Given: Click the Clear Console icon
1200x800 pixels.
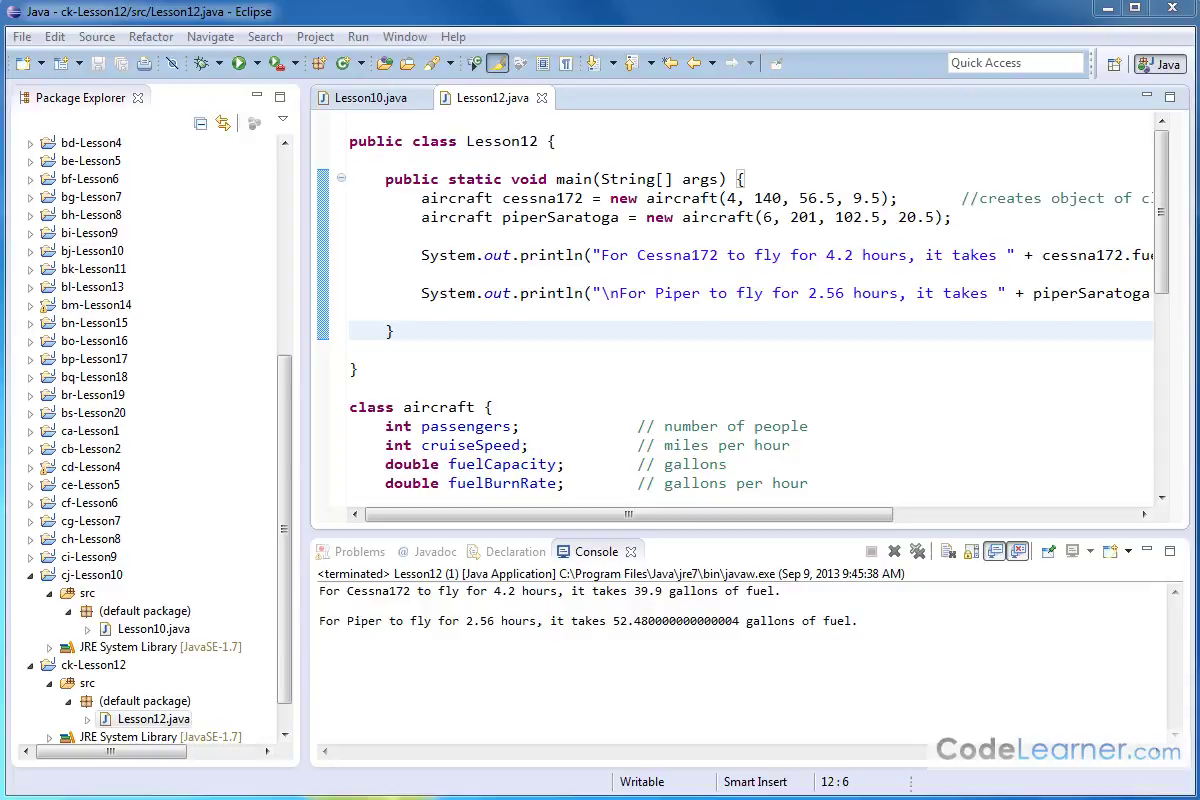Looking at the screenshot, I should 948,551.
